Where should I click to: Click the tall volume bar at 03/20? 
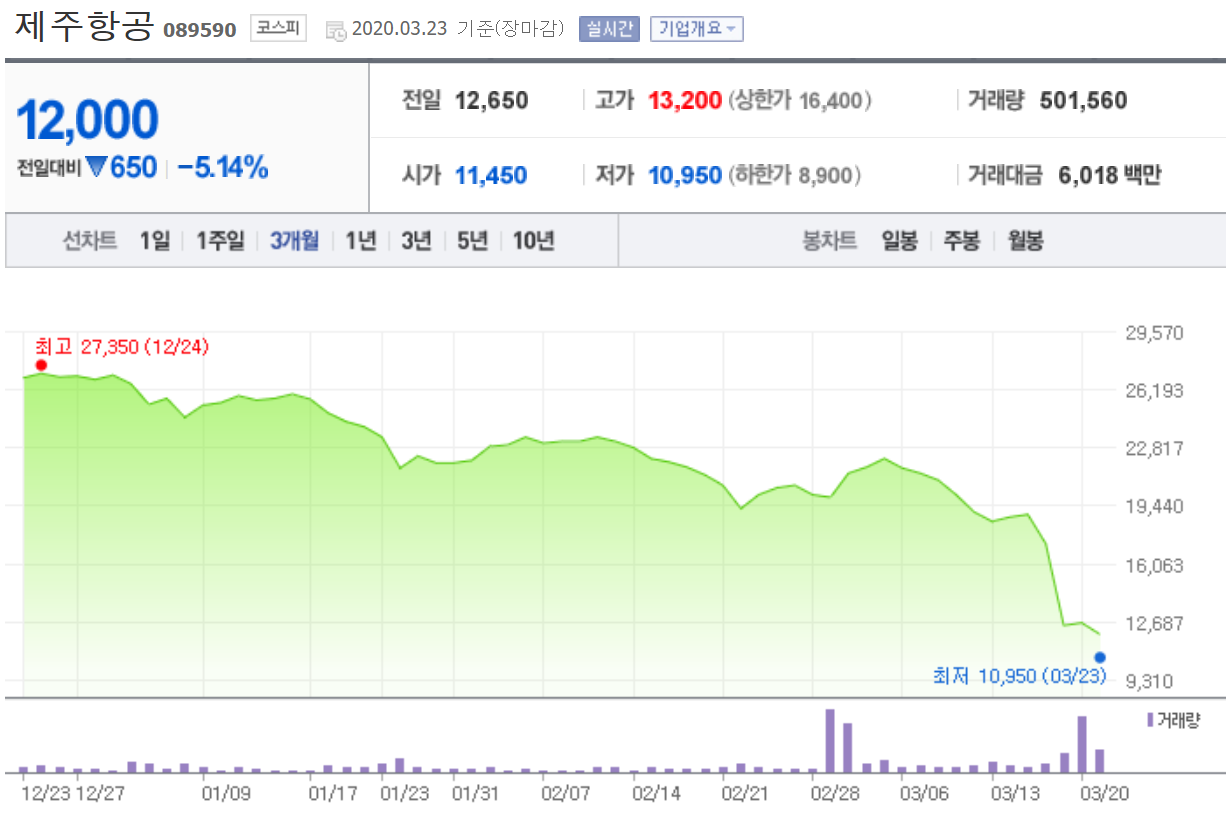point(1081,745)
